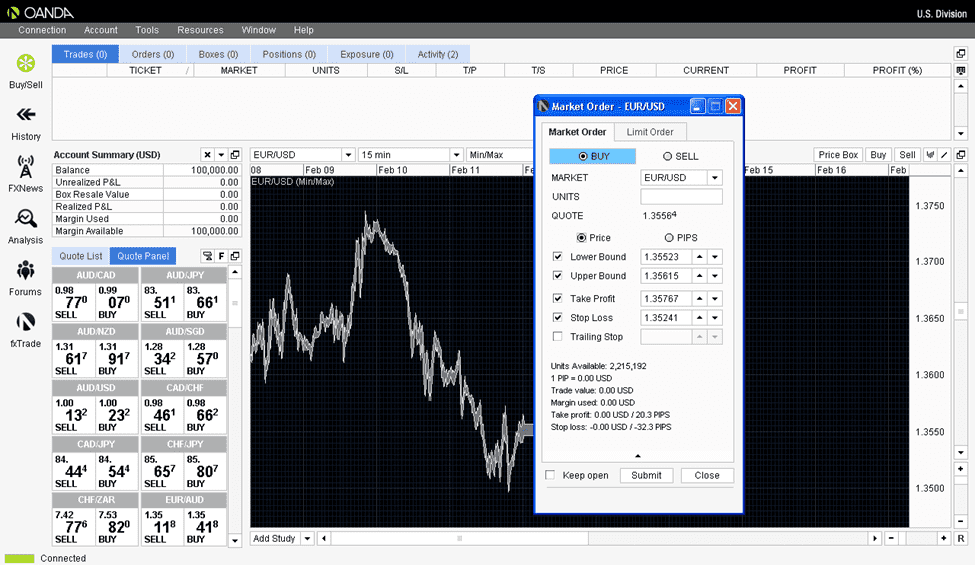Switch to the Limit Order tab
This screenshot has height=565, width=975.
650,132
